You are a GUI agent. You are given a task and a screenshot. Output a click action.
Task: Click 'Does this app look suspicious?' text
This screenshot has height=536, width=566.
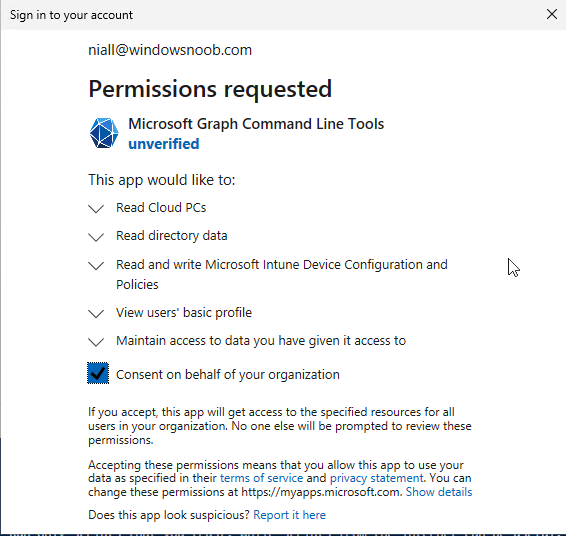169,515
